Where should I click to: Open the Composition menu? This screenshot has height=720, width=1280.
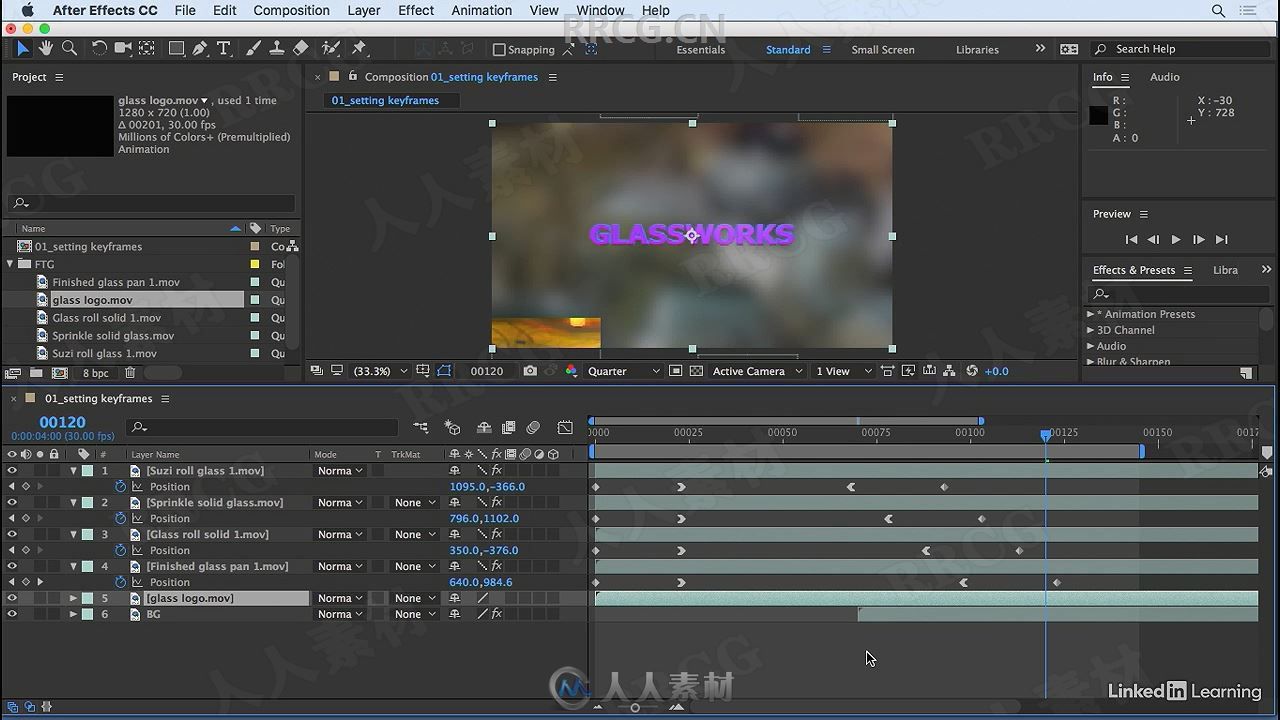[291, 10]
